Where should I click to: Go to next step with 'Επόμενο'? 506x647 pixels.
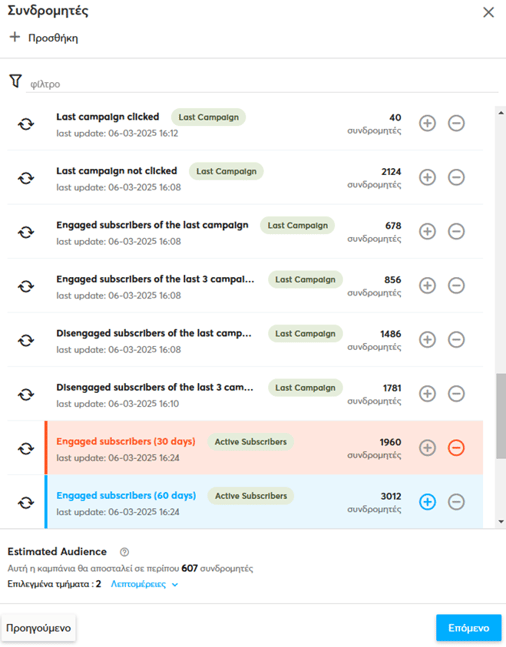[x=469, y=628]
